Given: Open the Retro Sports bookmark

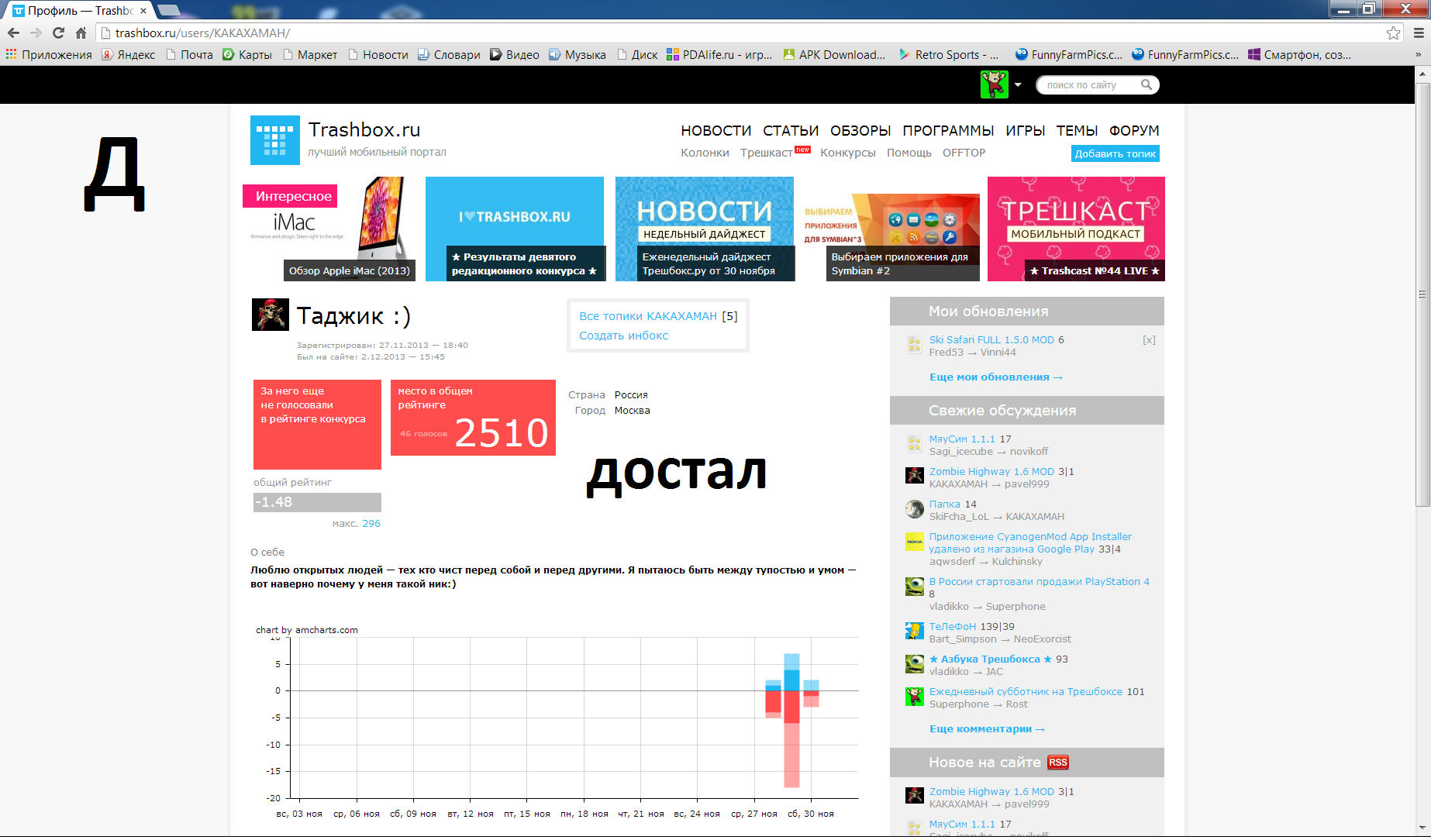Looking at the screenshot, I should (x=948, y=54).
